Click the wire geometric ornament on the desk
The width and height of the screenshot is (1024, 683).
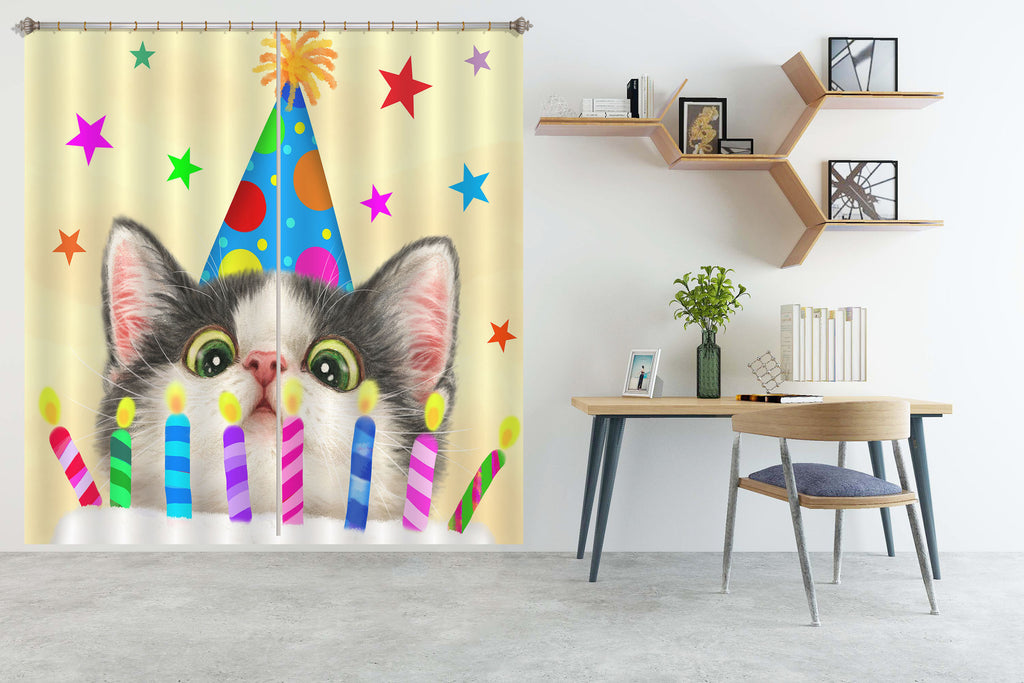766,371
